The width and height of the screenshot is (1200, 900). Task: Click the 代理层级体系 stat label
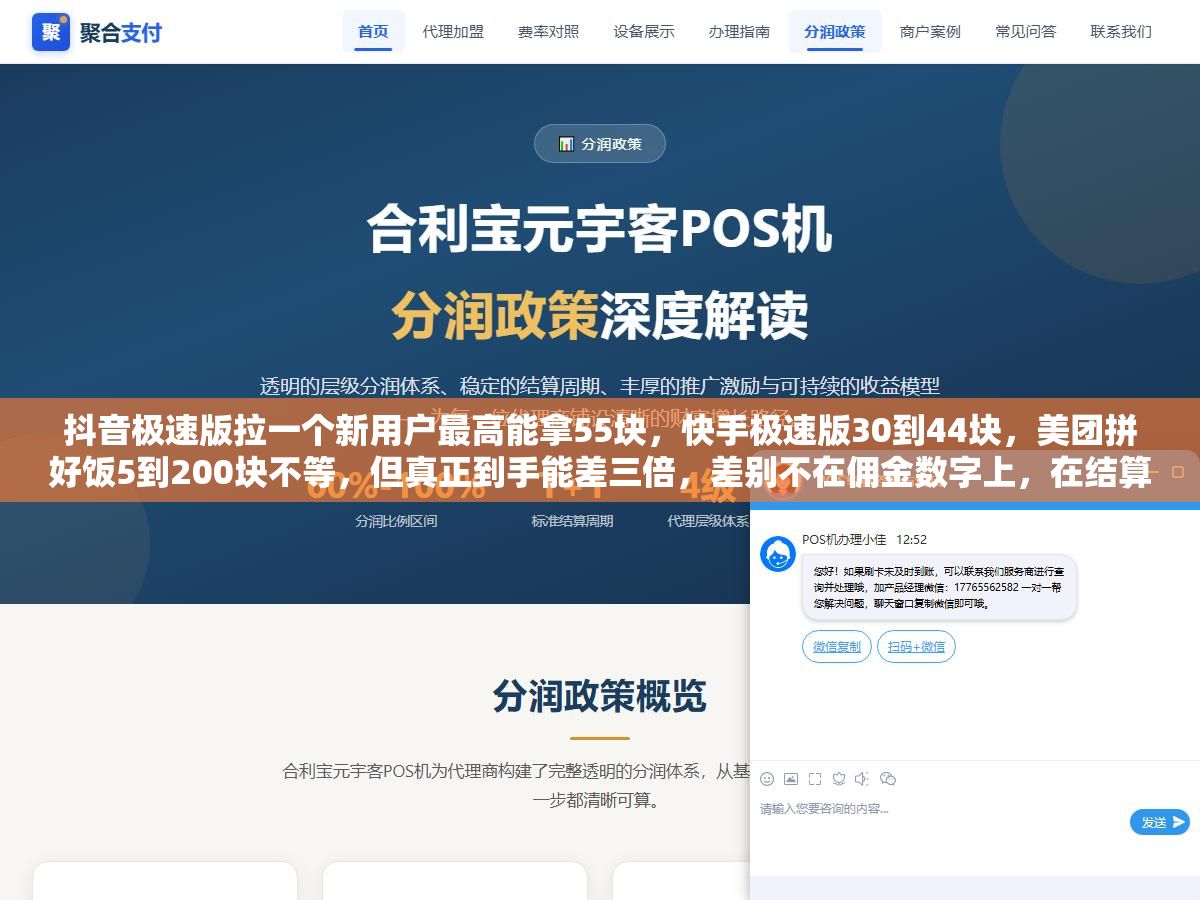(709, 521)
